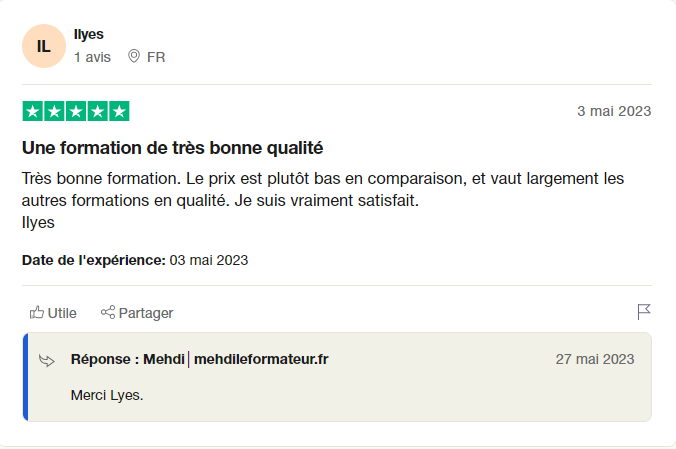Viewport: 676px width, 449px height.
Task: Click the review body paragraph text
Action: (x=322, y=190)
